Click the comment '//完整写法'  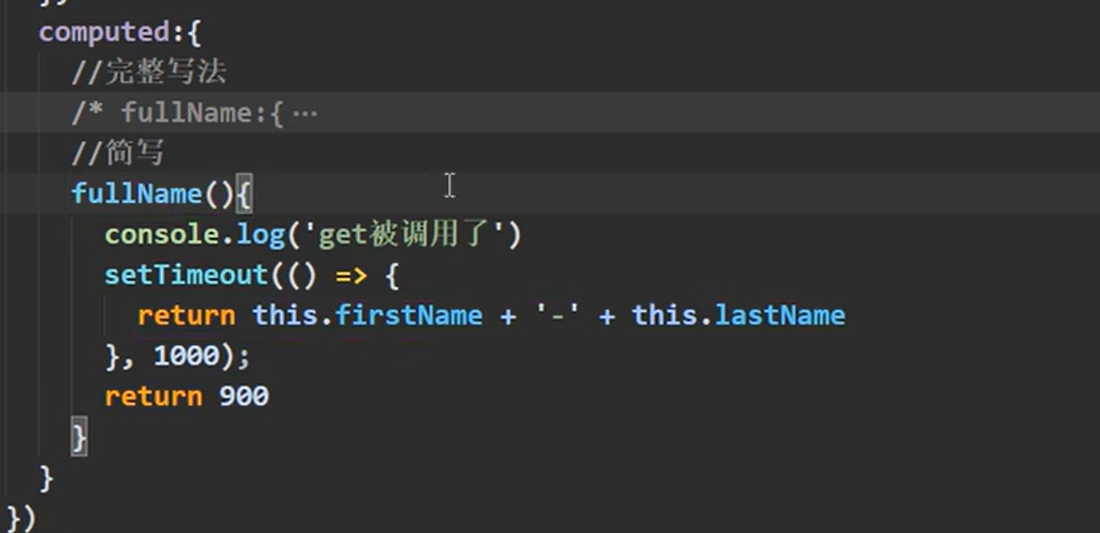tap(149, 72)
